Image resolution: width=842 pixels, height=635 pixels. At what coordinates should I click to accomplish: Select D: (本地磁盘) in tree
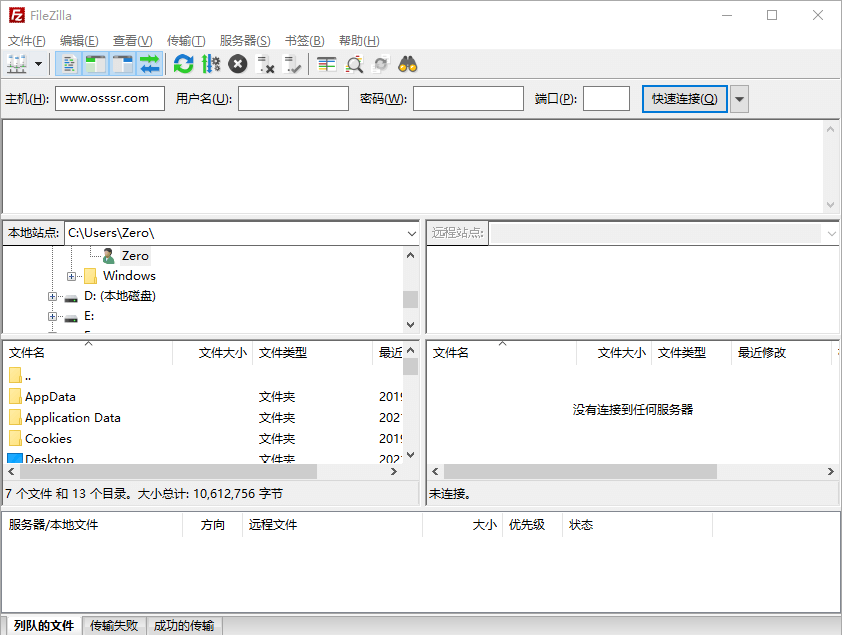(x=120, y=296)
